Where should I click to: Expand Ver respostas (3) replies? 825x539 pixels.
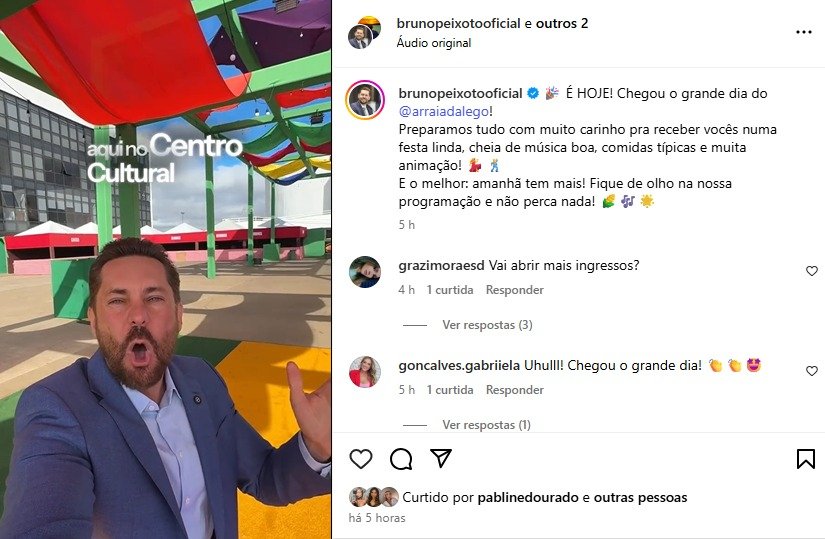click(487, 325)
